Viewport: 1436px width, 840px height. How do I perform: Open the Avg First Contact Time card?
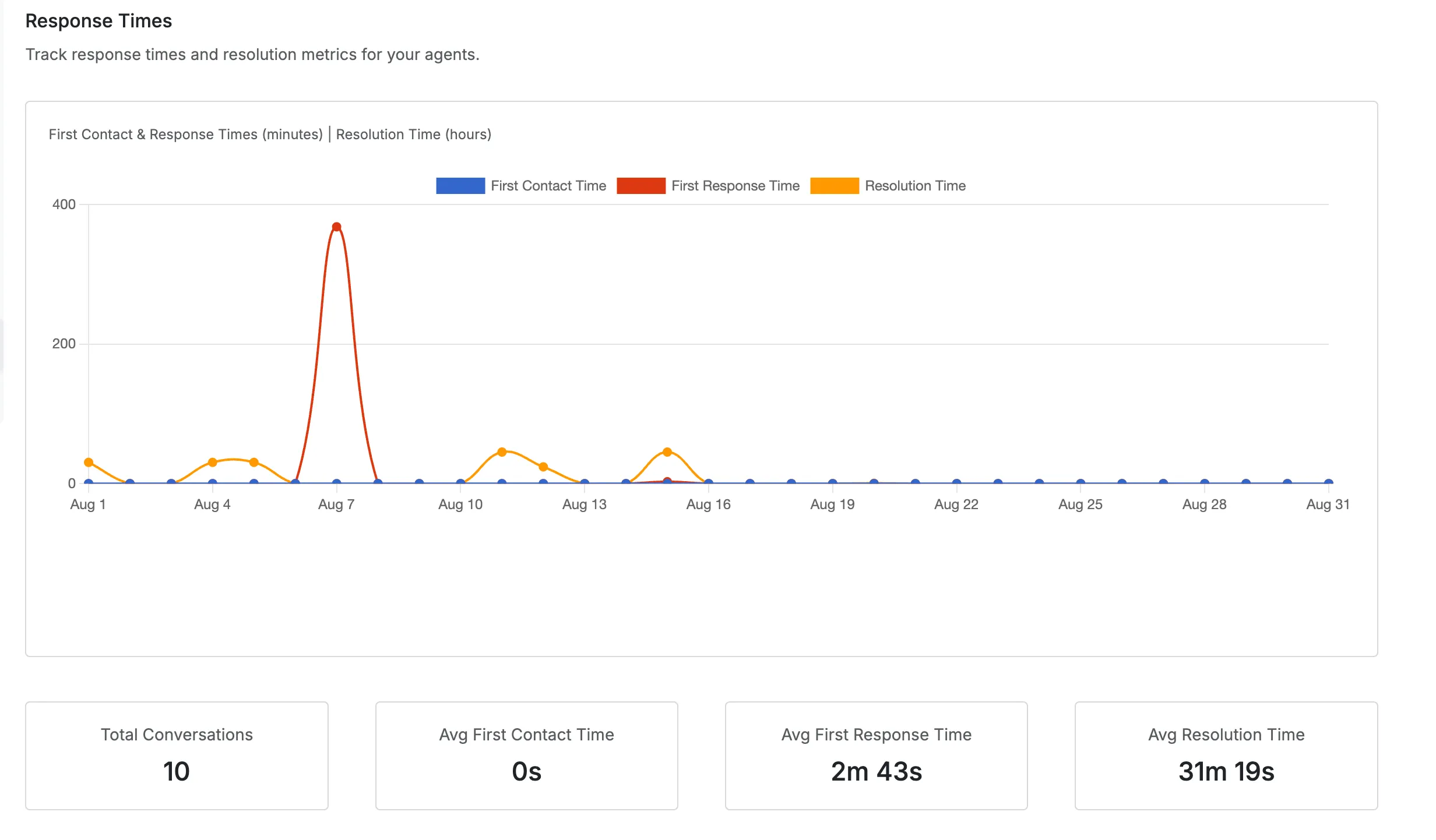tap(527, 756)
